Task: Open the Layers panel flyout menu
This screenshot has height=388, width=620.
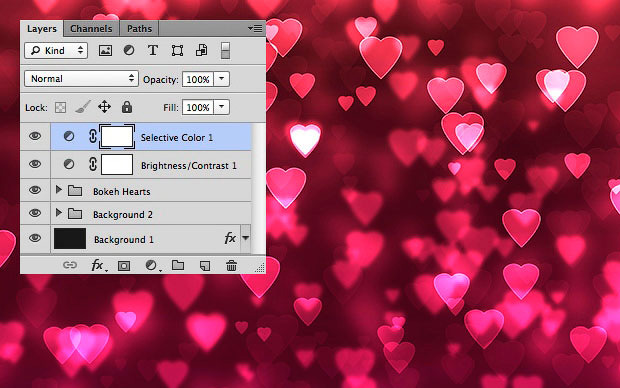Action: [x=255, y=28]
